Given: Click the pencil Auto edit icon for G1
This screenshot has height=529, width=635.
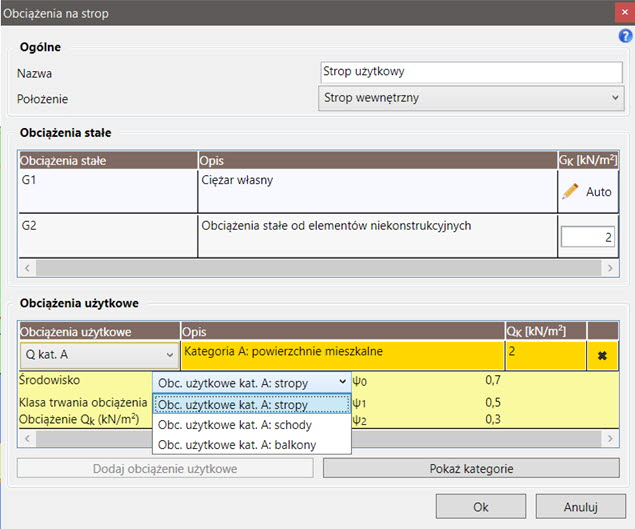Looking at the screenshot, I should pyautogui.click(x=571, y=191).
